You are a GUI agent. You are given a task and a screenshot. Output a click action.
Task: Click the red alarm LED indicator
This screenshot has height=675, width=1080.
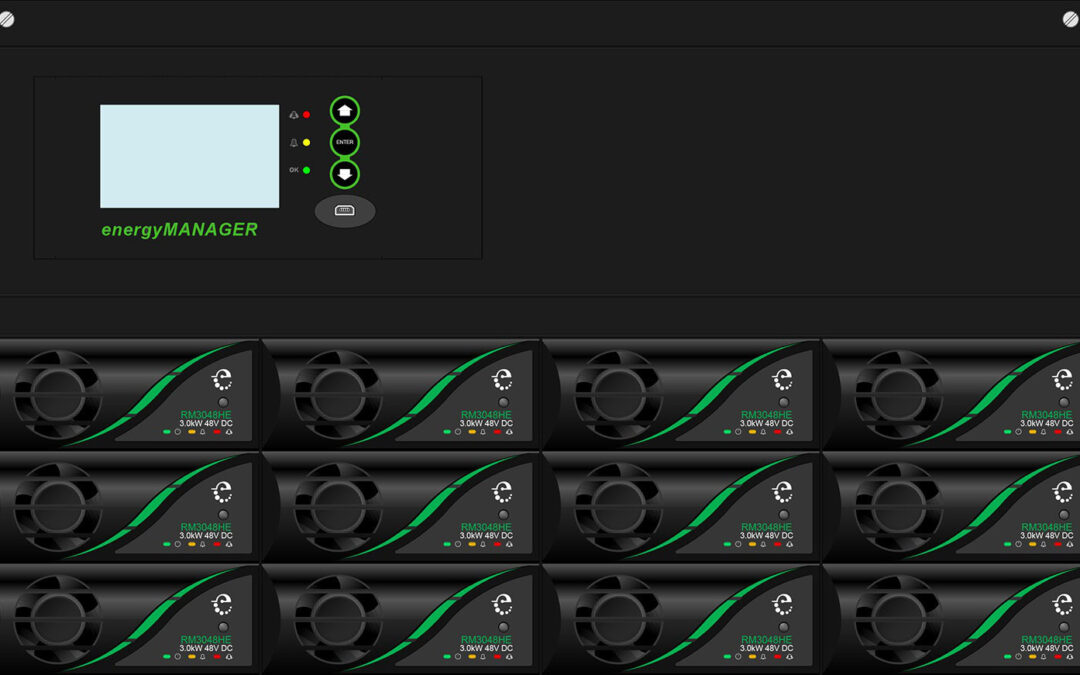[x=306, y=115]
